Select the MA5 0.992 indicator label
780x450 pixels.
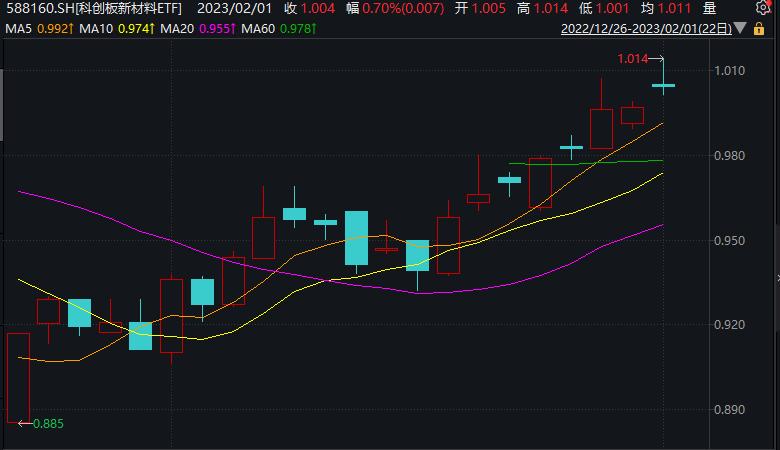click(x=39, y=29)
